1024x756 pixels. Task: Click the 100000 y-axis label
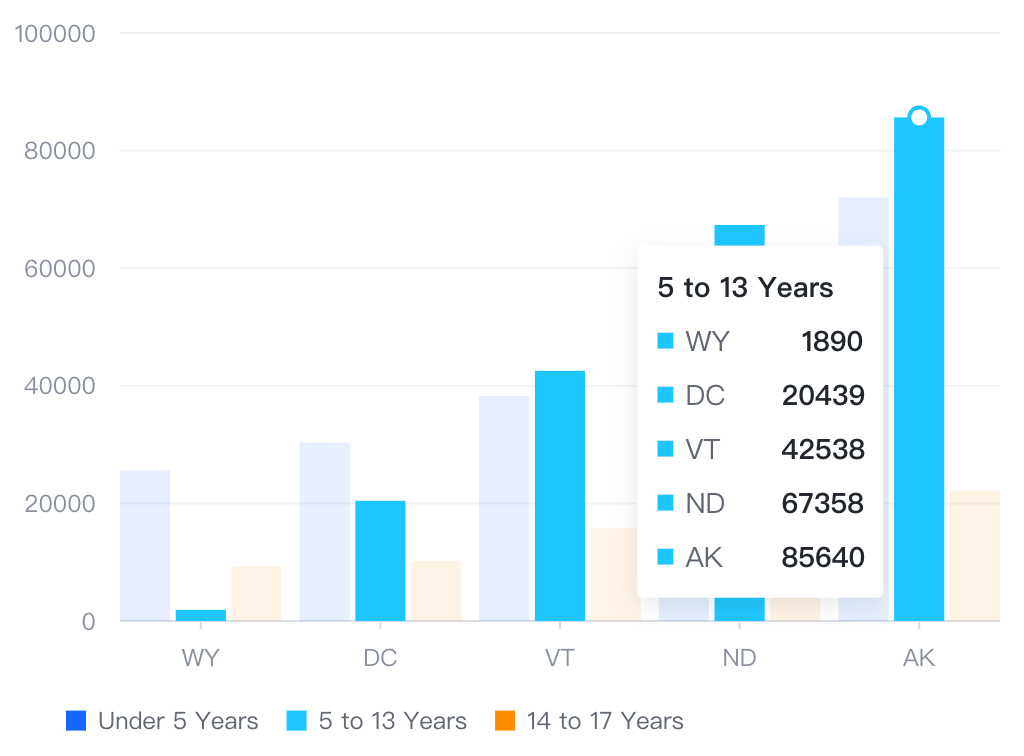56,33
